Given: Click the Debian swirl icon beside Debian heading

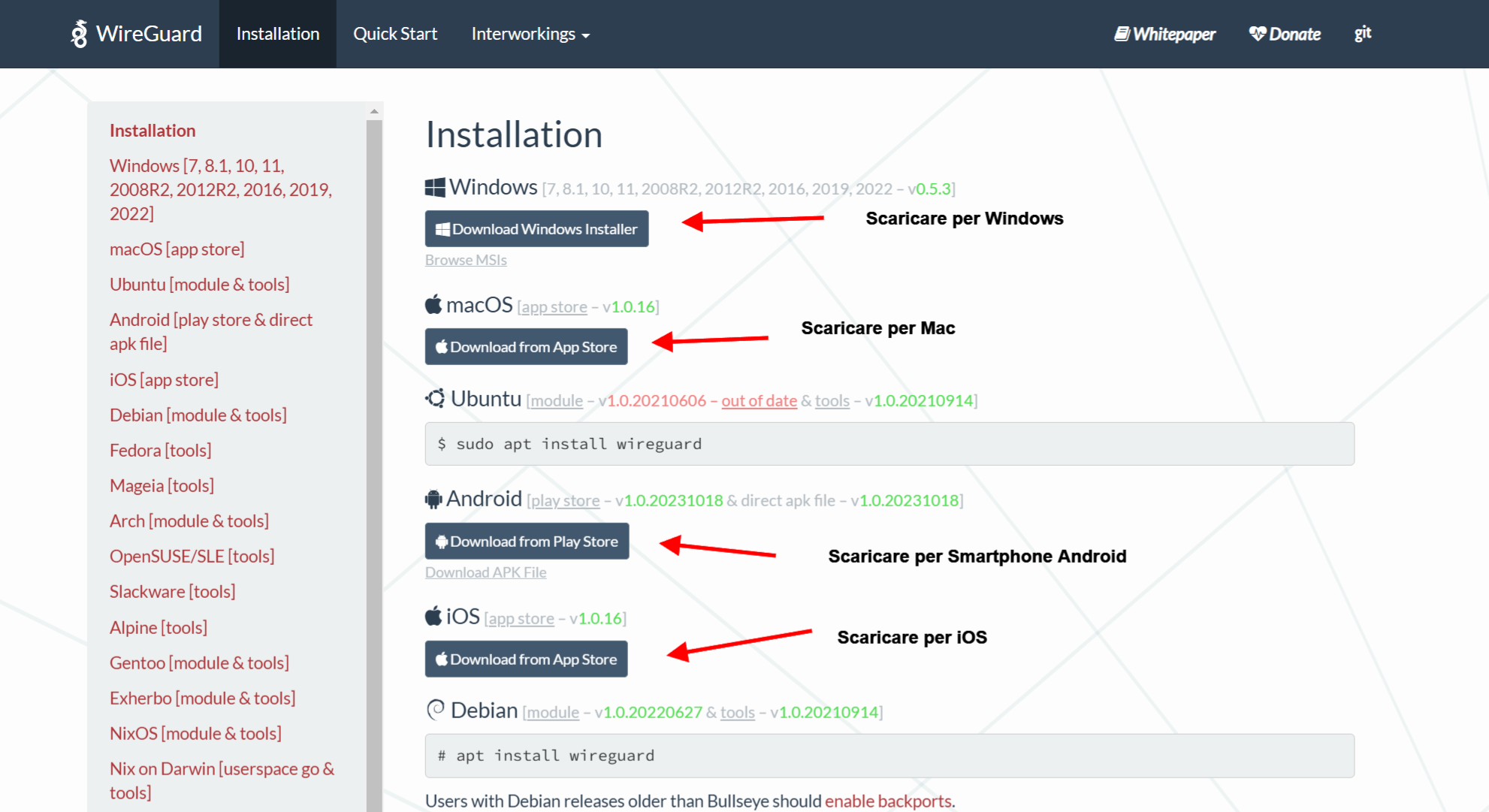Looking at the screenshot, I should [436, 710].
